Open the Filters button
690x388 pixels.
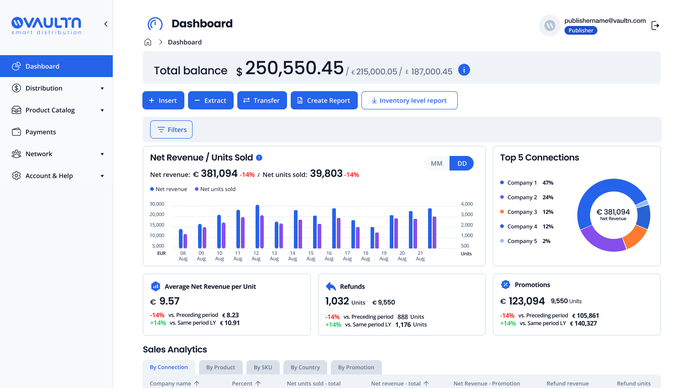171,129
